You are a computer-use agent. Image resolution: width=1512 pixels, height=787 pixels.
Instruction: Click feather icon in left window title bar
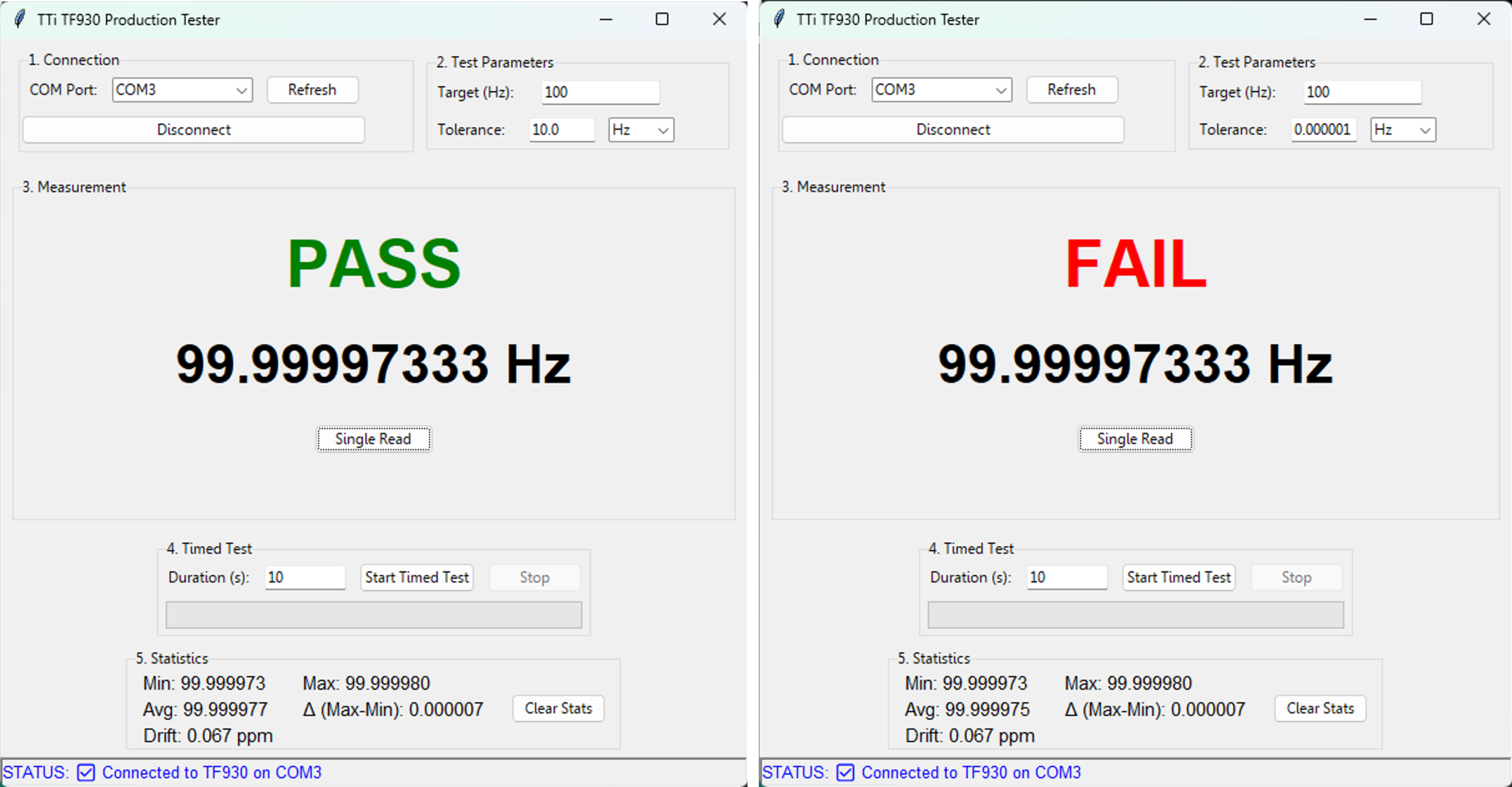pyautogui.click(x=19, y=19)
